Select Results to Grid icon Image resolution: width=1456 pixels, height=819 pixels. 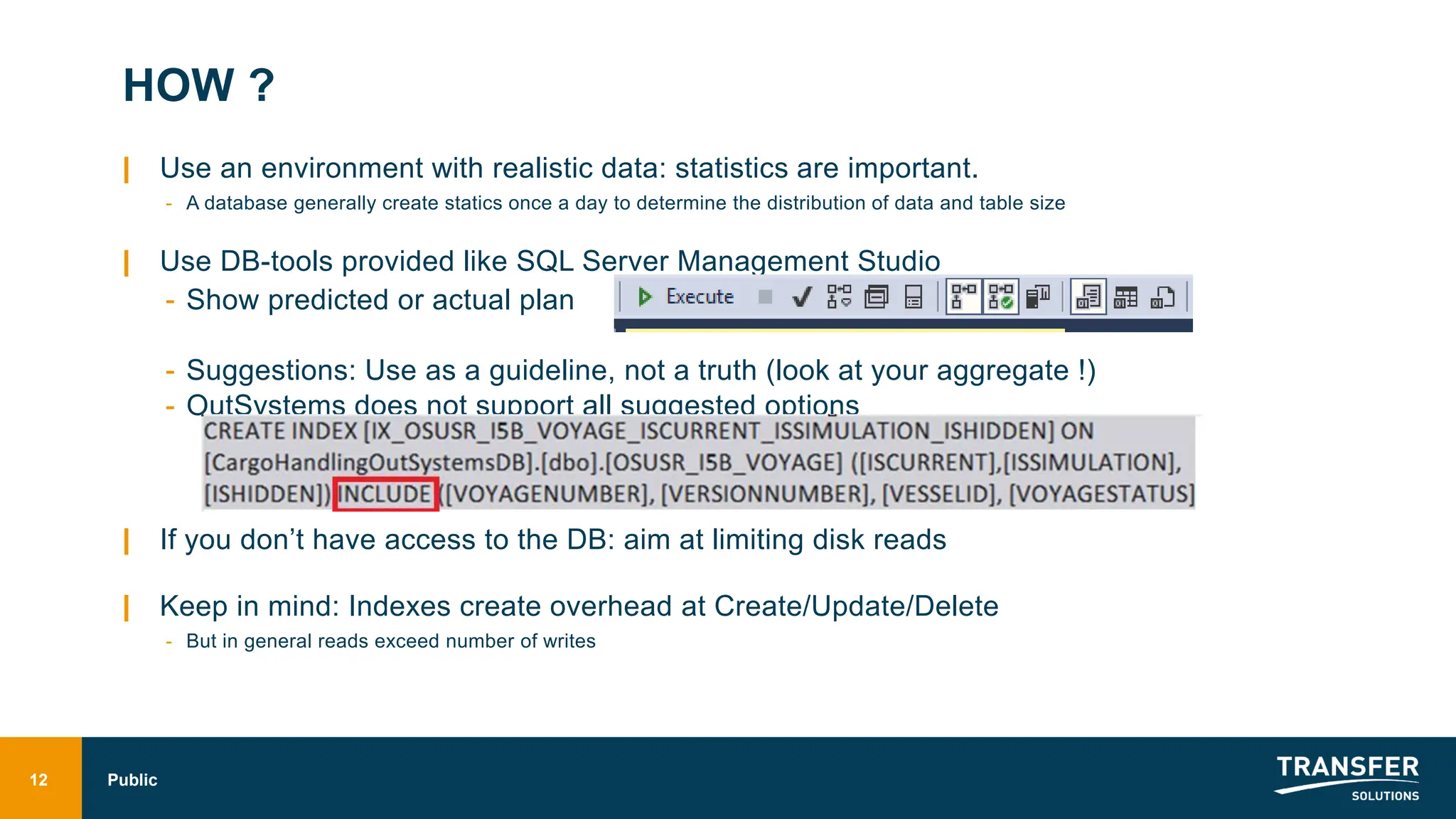tap(1125, 296)
